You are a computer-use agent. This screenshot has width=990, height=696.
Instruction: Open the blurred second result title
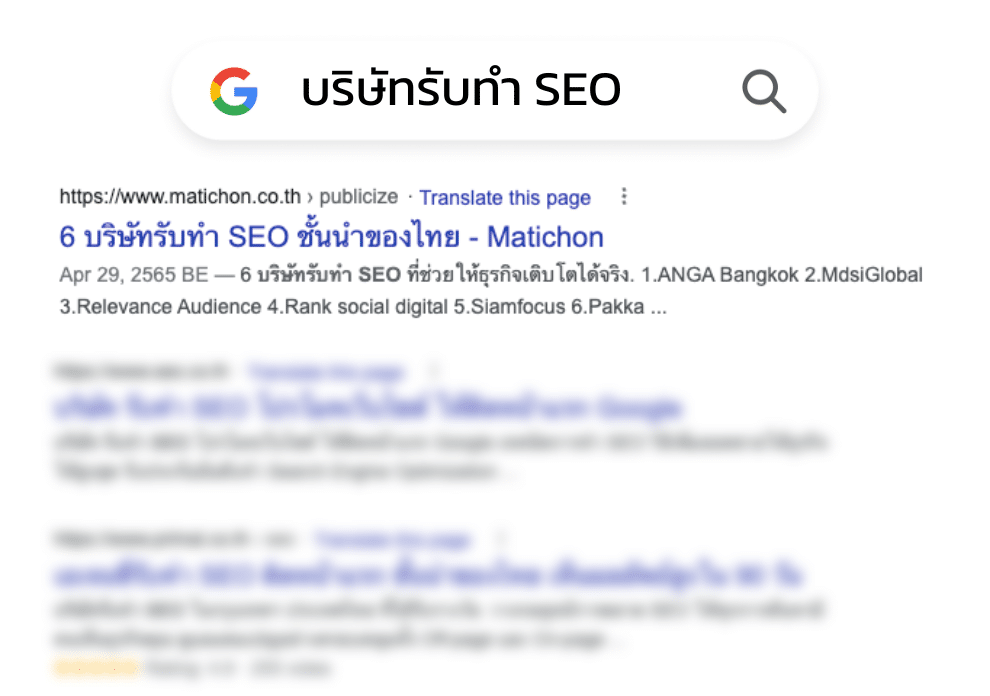point(369,407)
